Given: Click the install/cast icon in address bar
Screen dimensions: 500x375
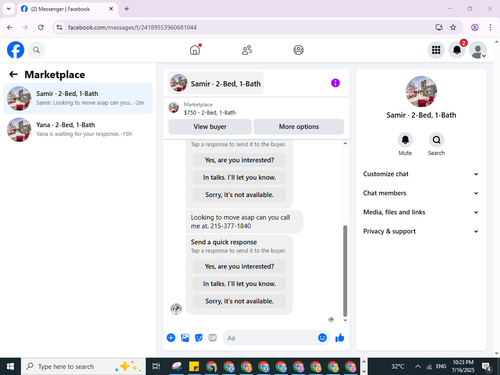Looking at the screenshot, I should (x=439, y=27).
